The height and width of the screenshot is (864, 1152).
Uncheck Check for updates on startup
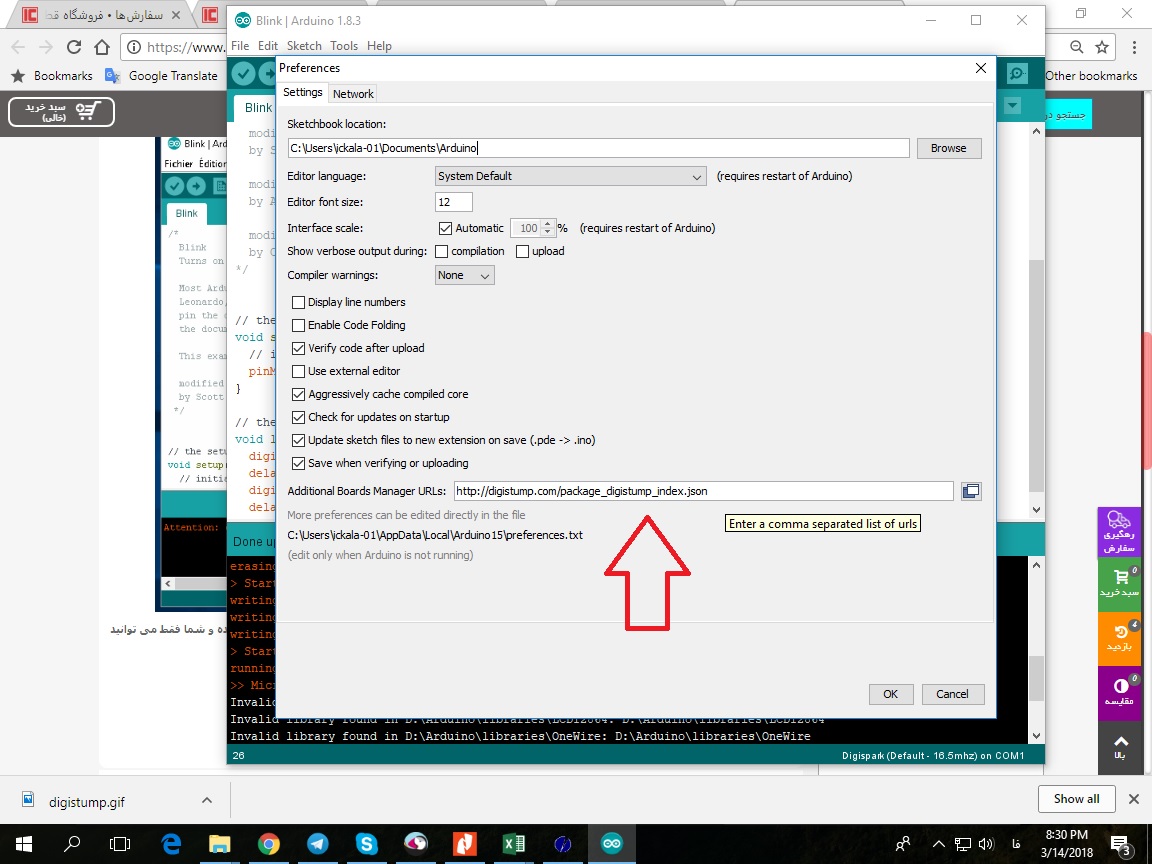[x=298, y=417]
